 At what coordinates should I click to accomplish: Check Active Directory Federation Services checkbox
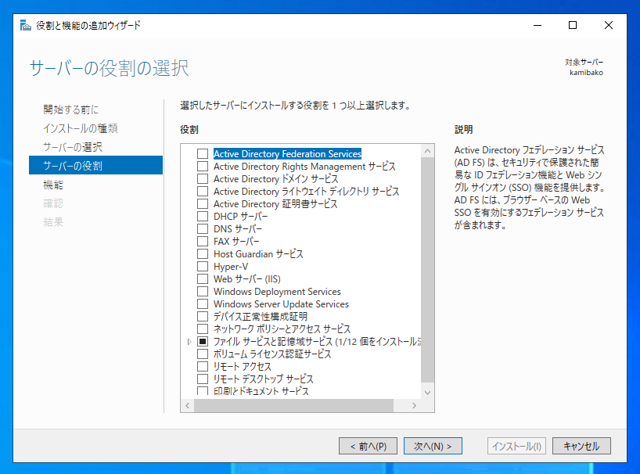(202, 154)
